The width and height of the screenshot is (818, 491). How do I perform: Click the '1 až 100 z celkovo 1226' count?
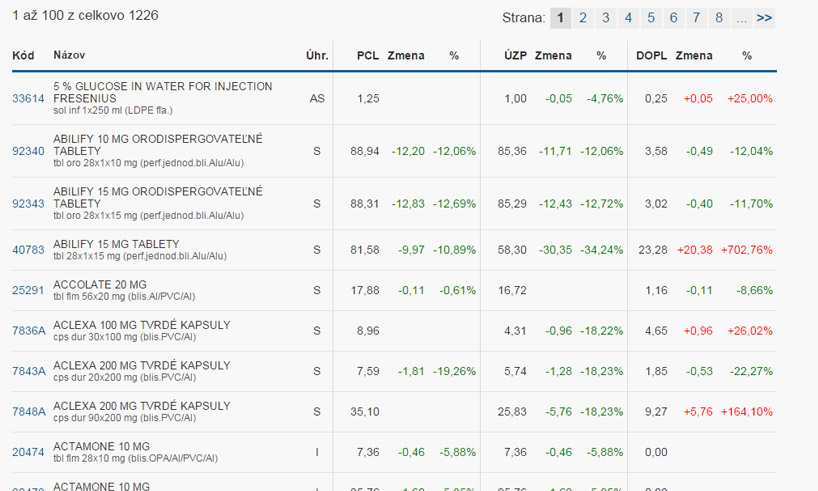tap(85, 16)
